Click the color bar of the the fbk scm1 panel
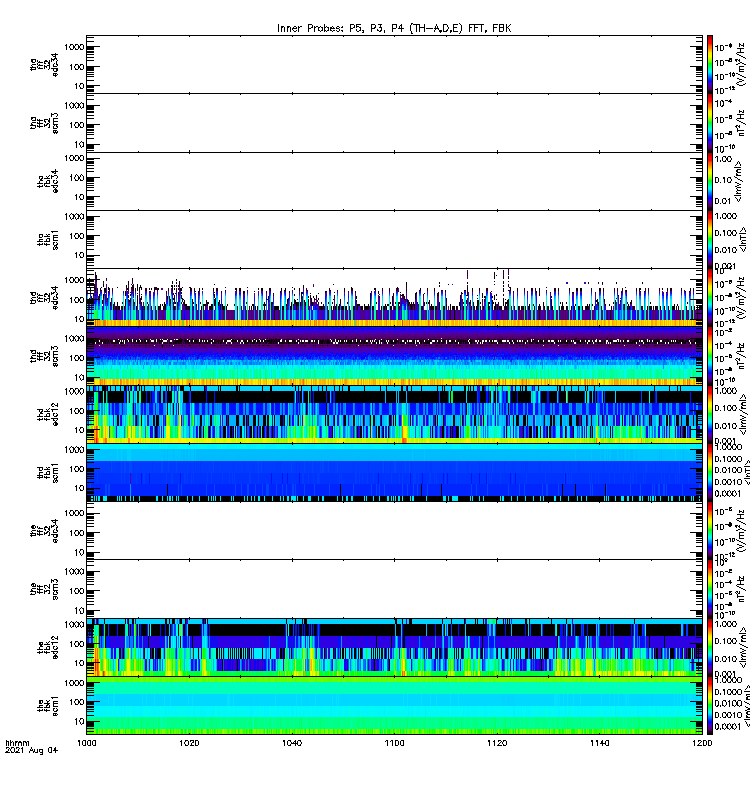Screen dimensions: 750x800 pyautogui.click(x=710, y=706)
